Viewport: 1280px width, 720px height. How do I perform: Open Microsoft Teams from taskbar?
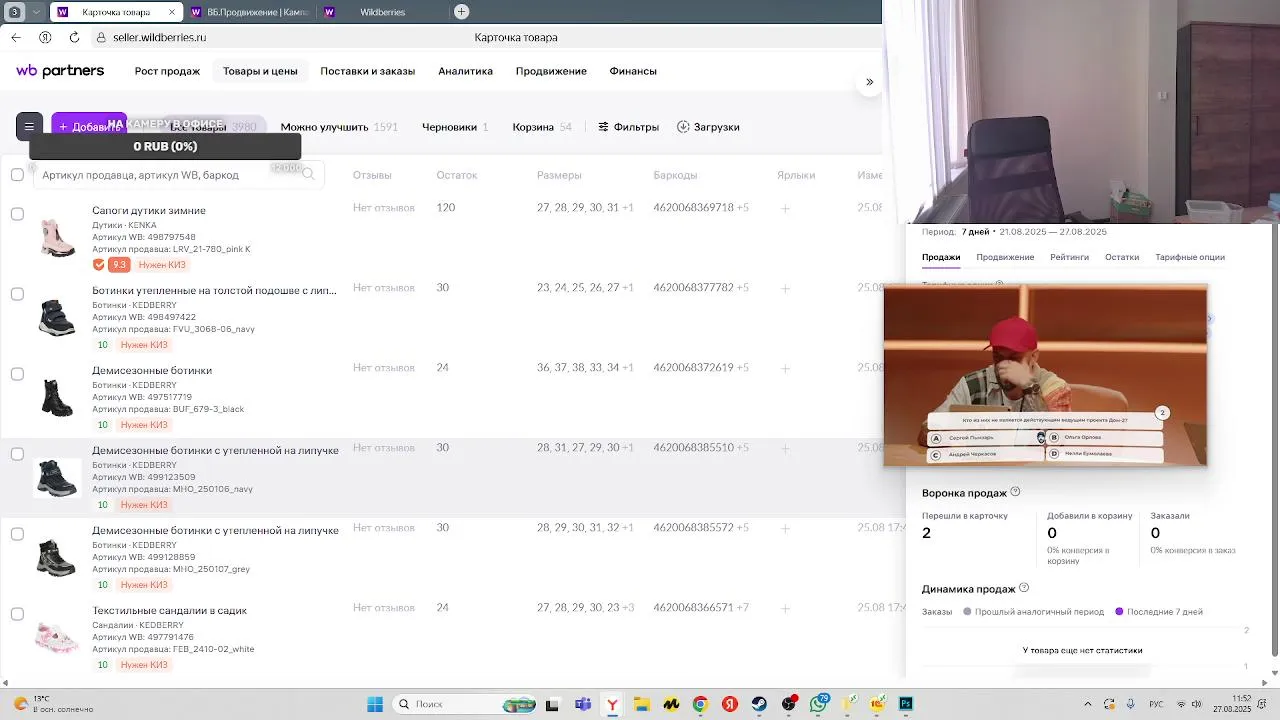coord(583,704)
